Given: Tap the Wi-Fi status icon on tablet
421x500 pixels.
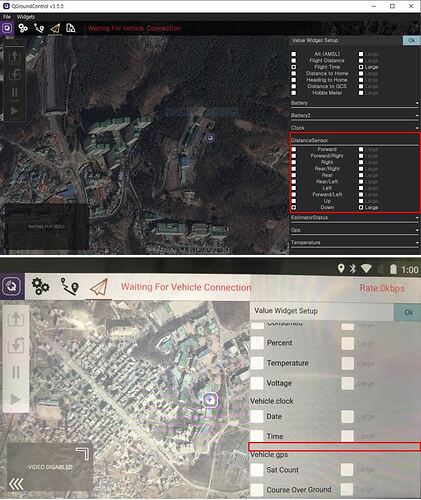Looking at the screenshot, I should [x=366, y=269].
